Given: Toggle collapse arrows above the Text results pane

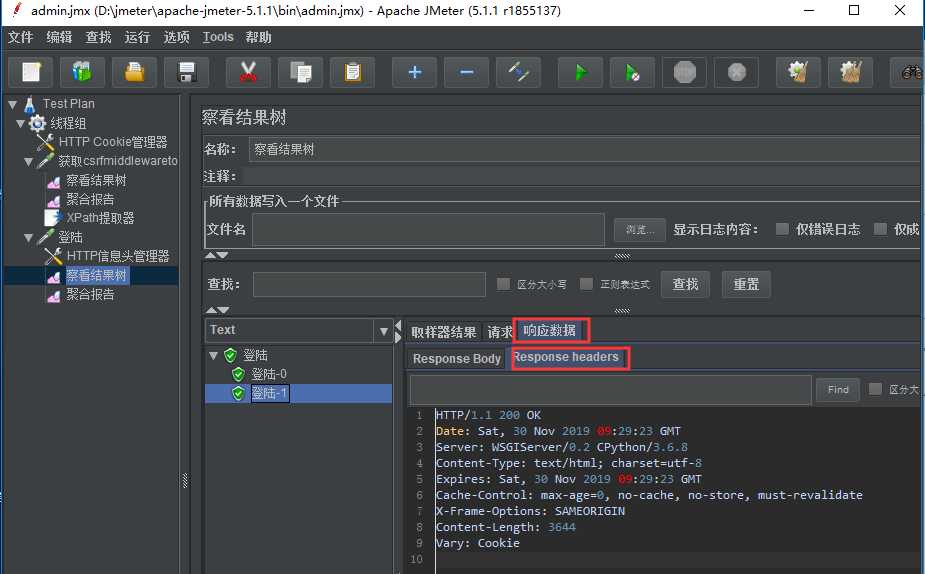Looking at the screenshot, I should click(217, 310).
